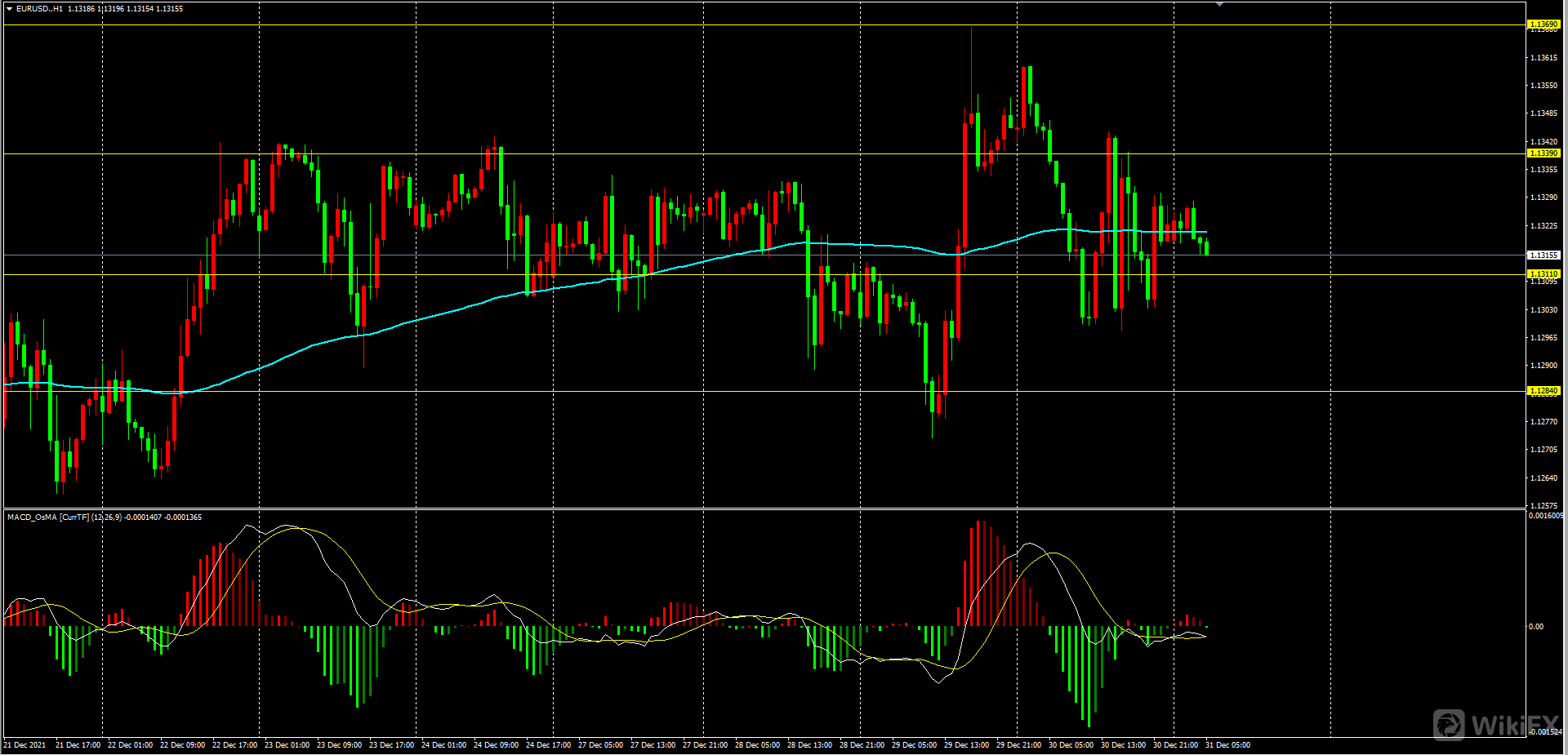Image resolution: width=1568 pixels, height=755 pixels.
Task: Click the 1.13550 price scale value
Action: coord(1543,86)
